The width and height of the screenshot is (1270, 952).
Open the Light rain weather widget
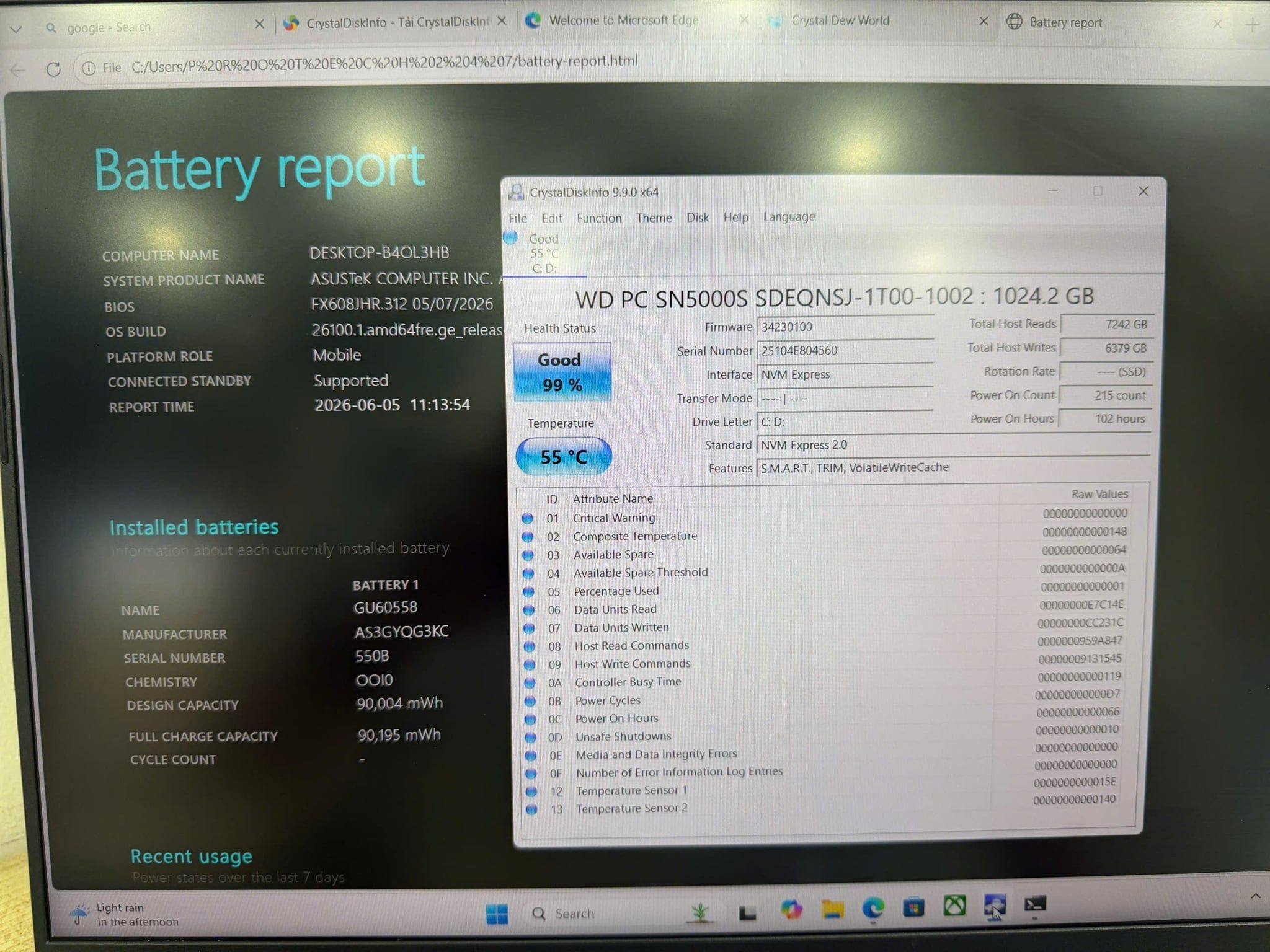[x=125, y=914]
